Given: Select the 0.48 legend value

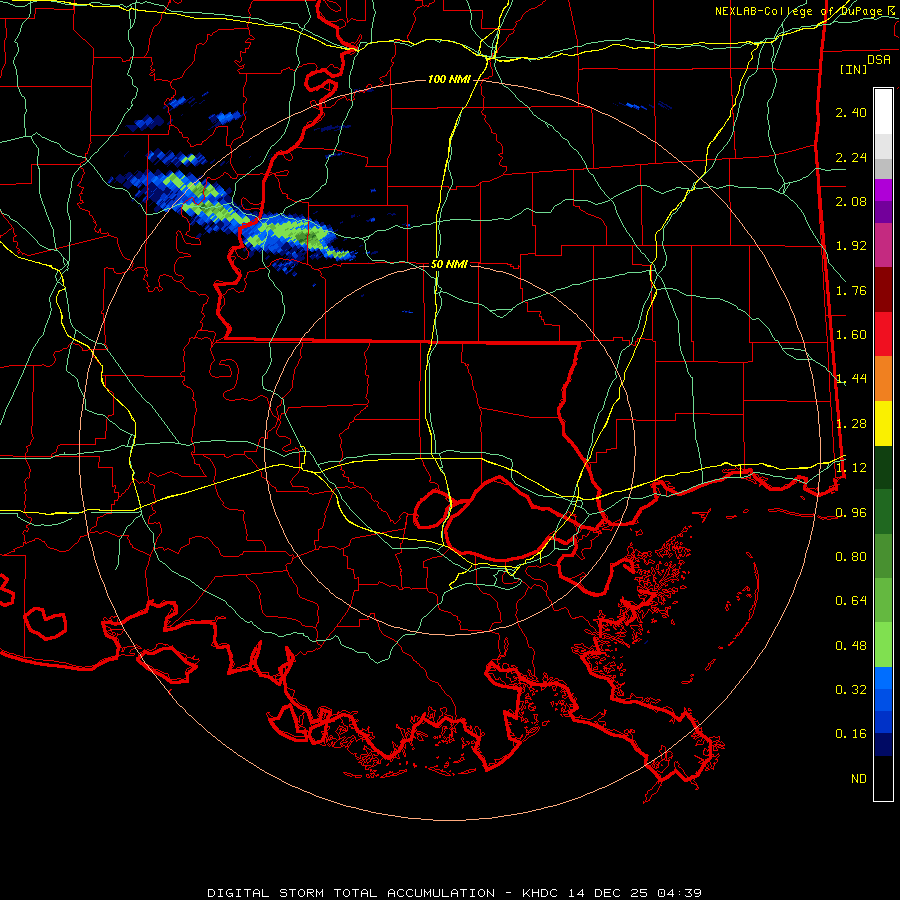Looking at the screenshot, I should pos(851,646).
